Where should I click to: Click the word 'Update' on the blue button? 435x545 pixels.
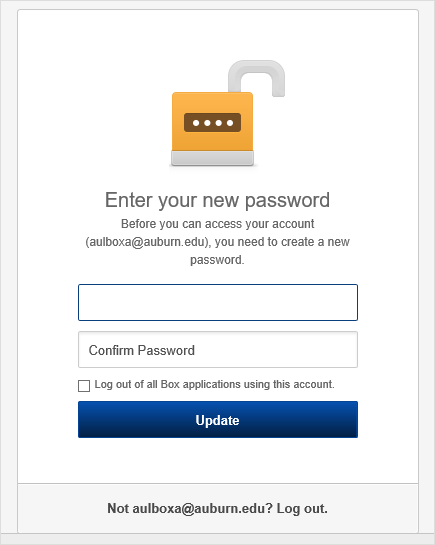point(218,420)
